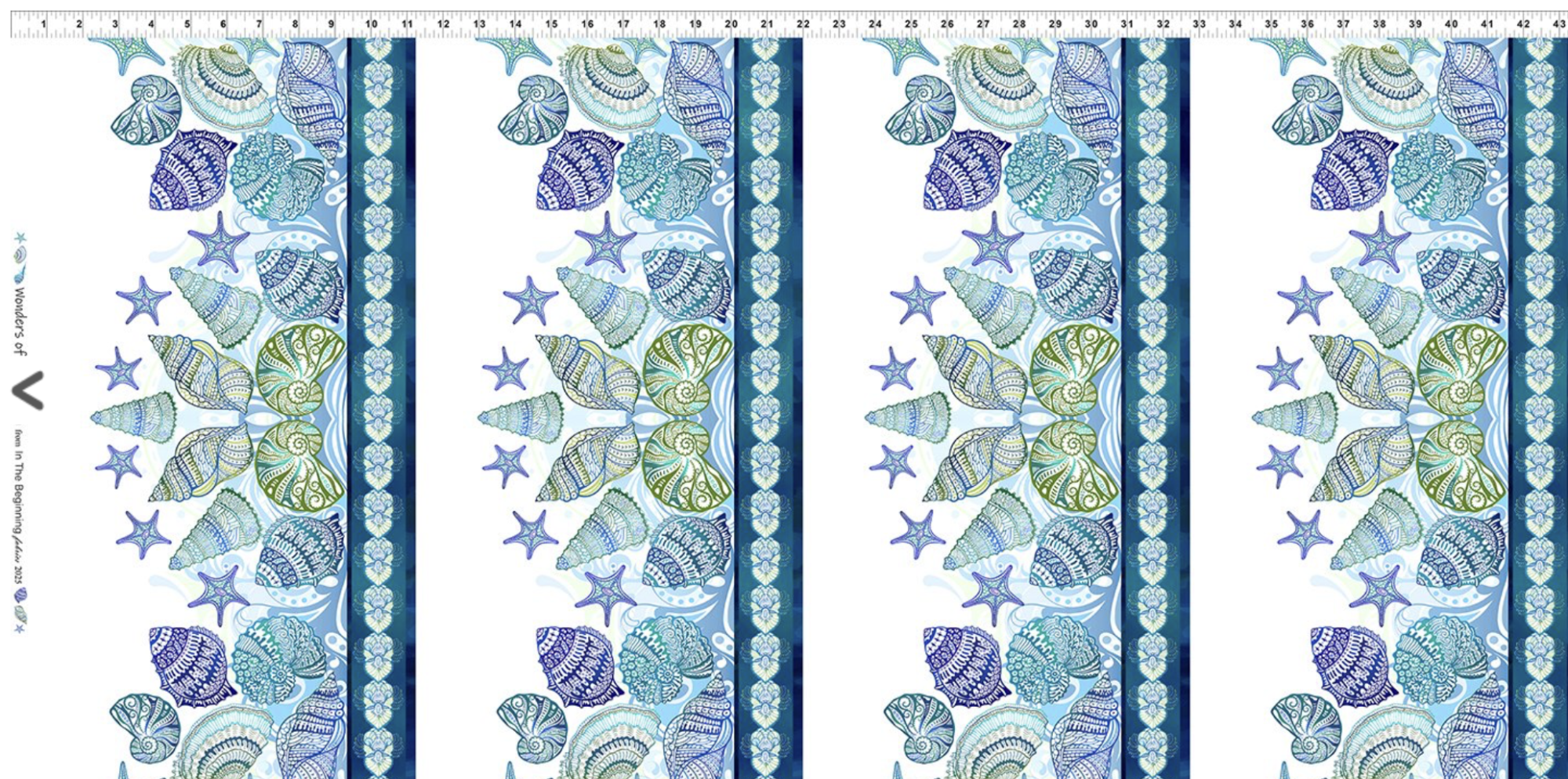
Task: Click the dark blue scallop shell at upper left panel
Action: tap(191, 170)
